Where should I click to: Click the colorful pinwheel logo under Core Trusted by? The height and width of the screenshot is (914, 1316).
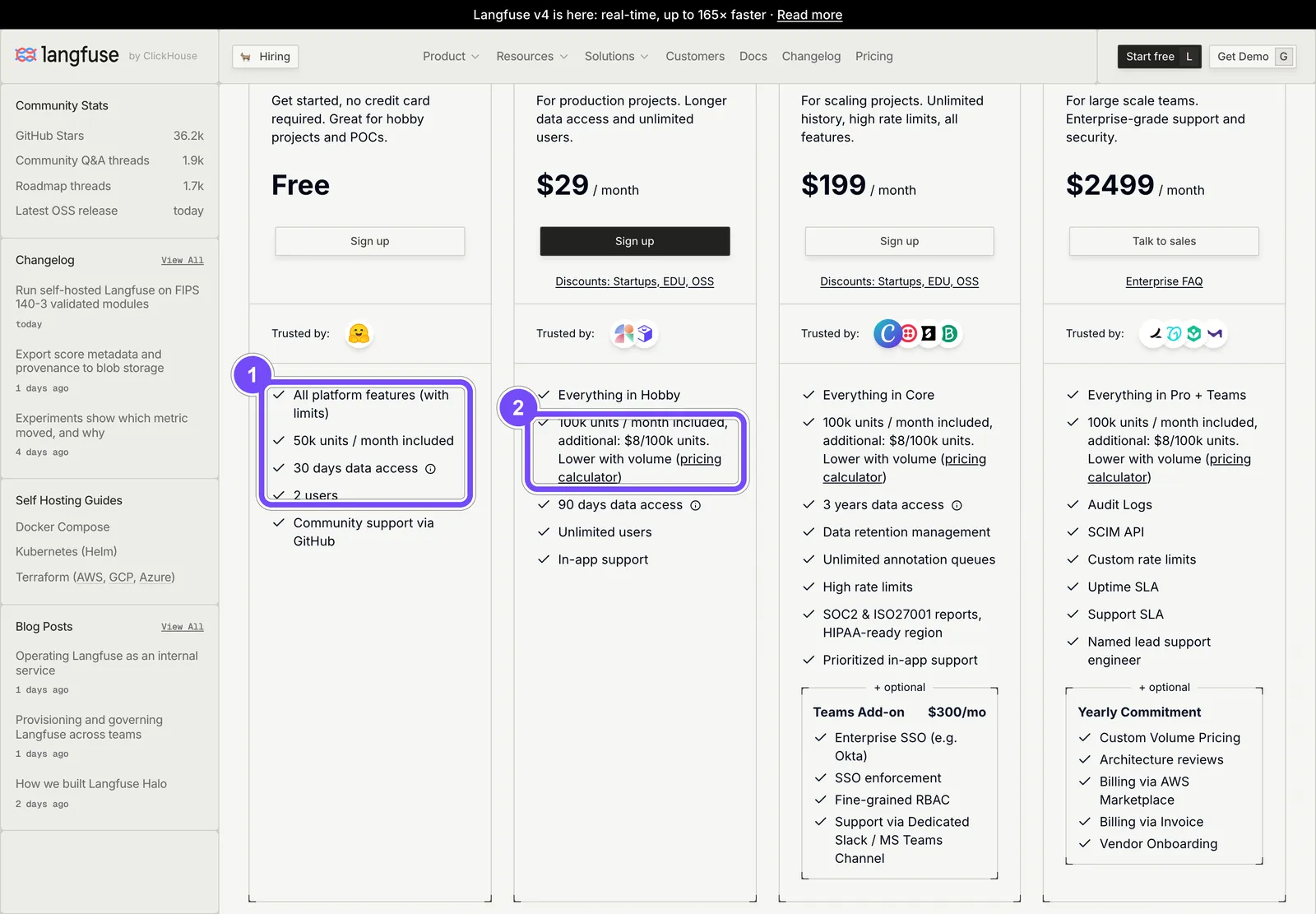click(x=624, y=333)
